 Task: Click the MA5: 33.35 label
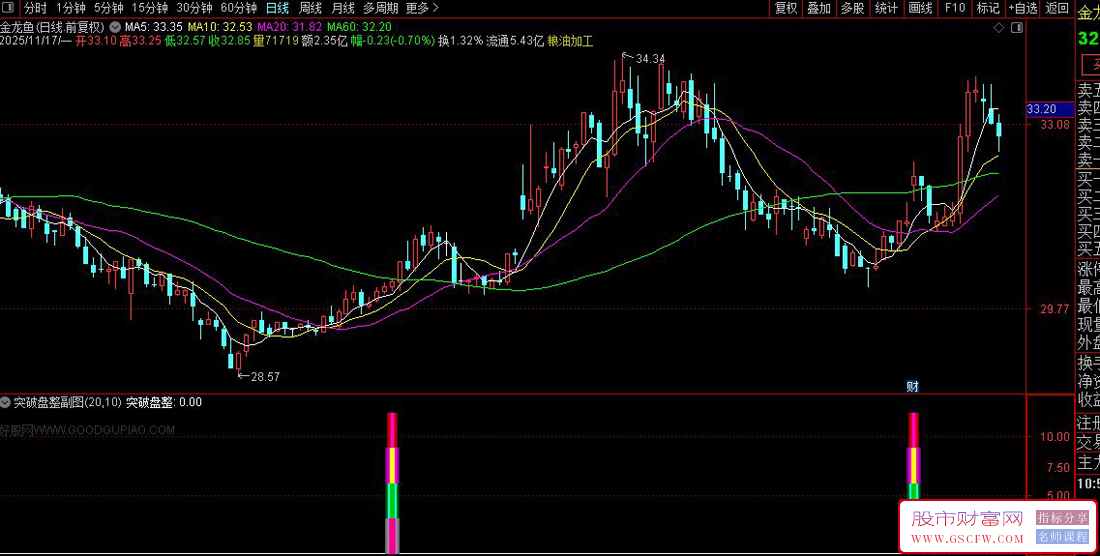[153, 27]
